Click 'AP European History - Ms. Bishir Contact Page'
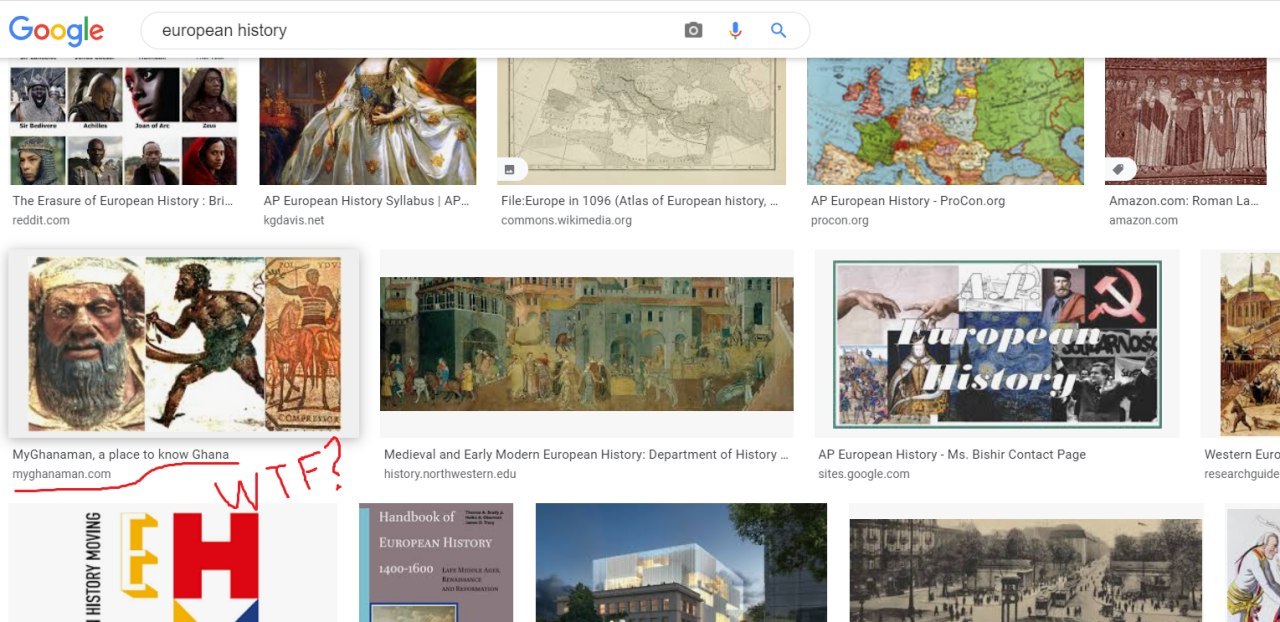The image size is (1280, 622). [x=952, y=455]
